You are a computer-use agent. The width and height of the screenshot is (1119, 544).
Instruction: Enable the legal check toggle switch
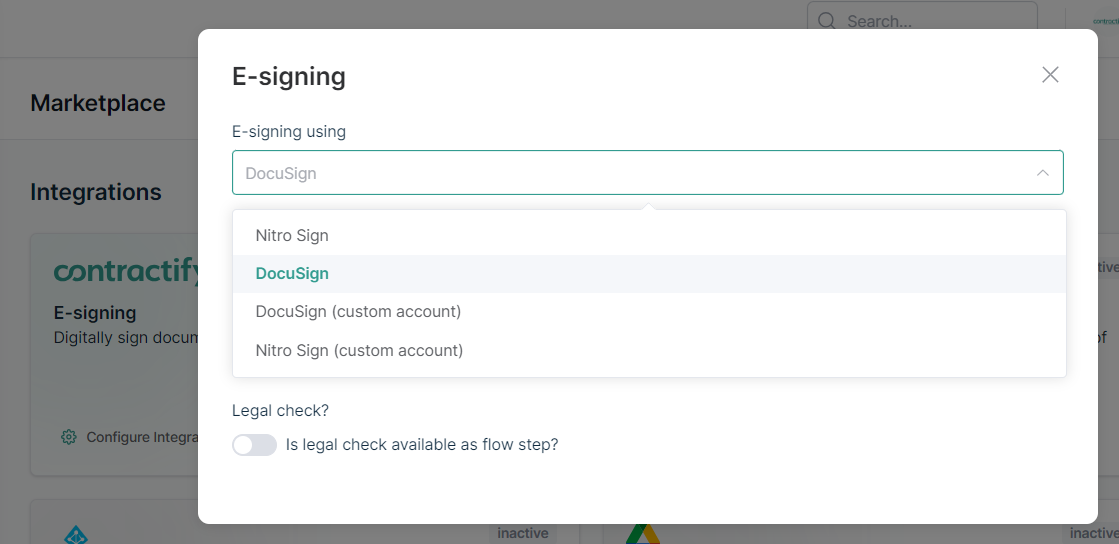tap(254, 445)
